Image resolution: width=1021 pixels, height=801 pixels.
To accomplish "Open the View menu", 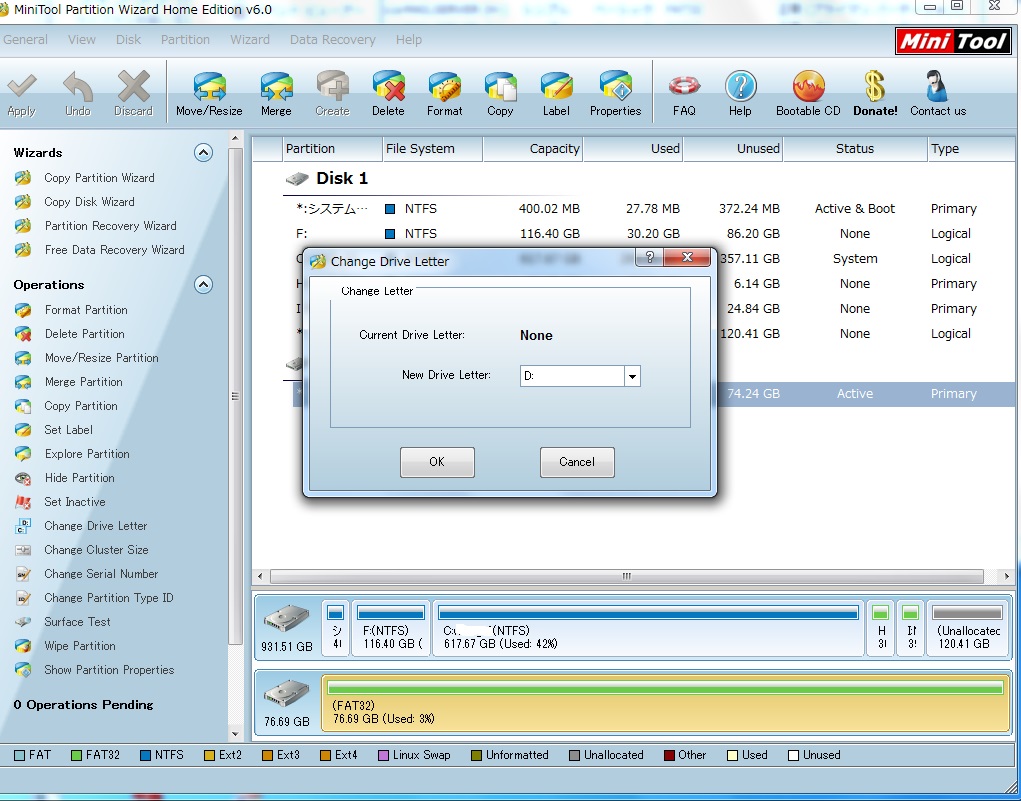I will pos(81,40).
